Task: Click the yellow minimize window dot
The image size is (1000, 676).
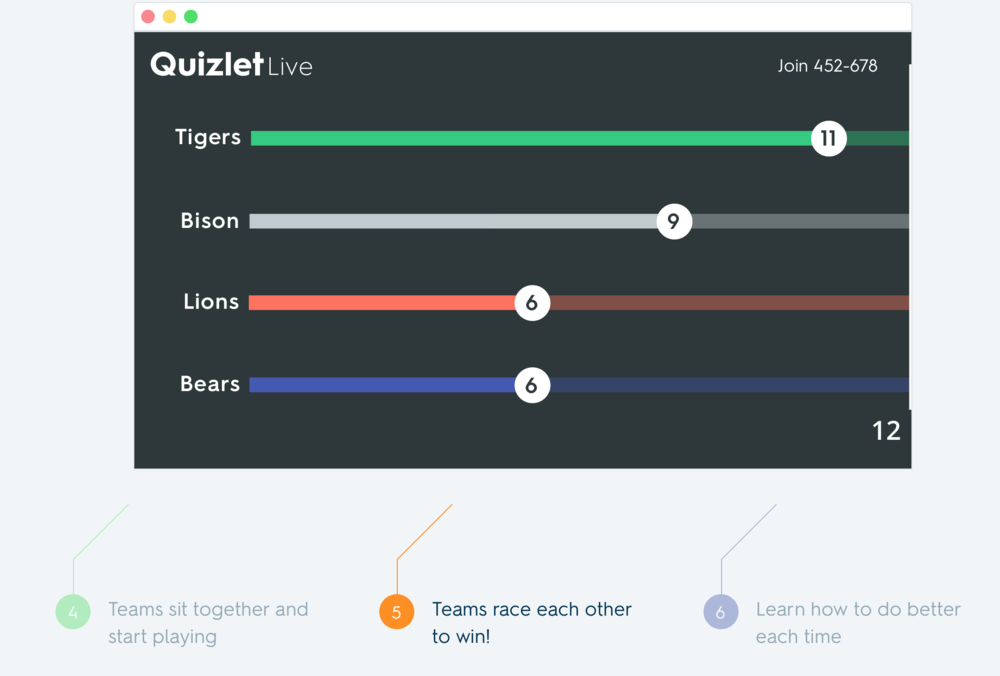Action: click(x=169, y=17)
